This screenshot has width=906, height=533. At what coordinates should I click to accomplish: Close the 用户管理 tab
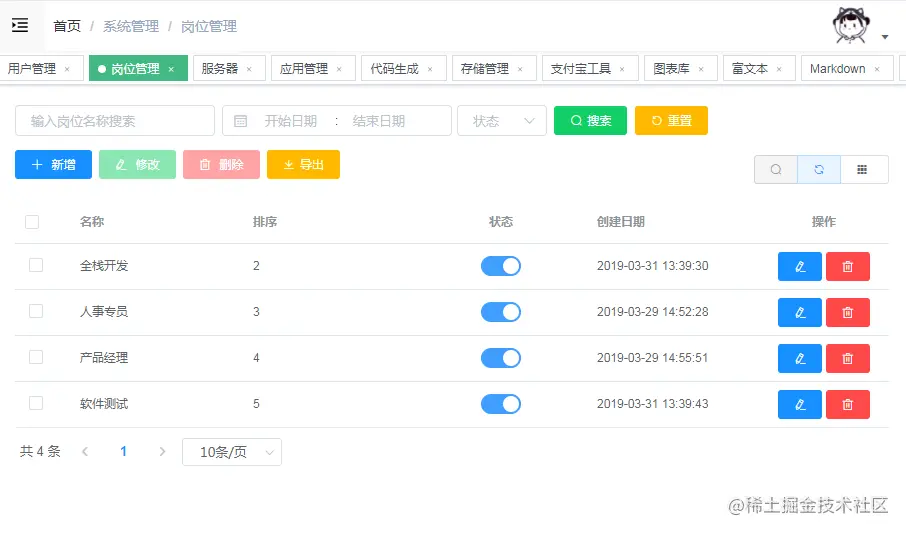[67, 69]
